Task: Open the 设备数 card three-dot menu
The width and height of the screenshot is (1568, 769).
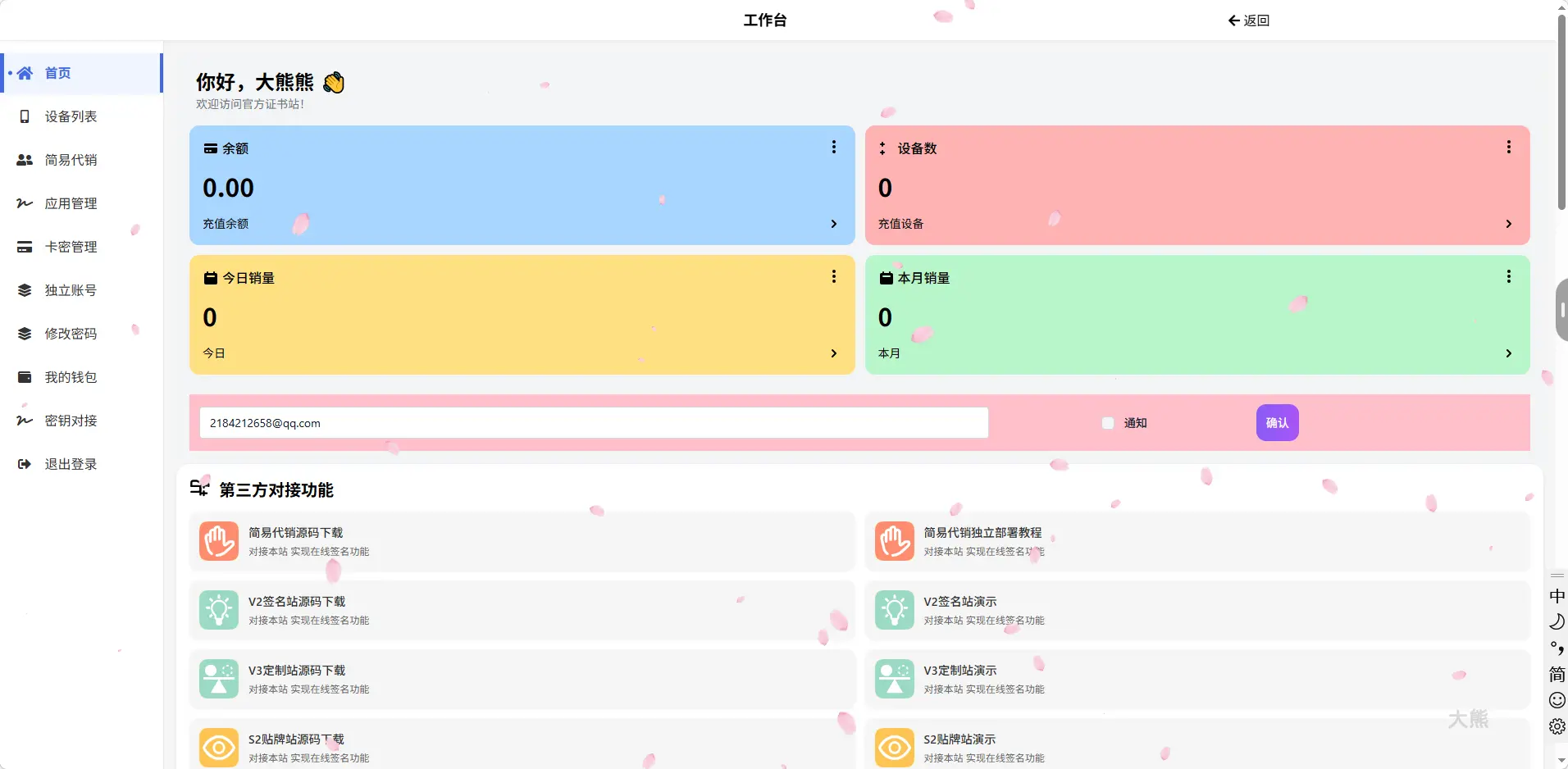Action: [x=1509, y=147]
